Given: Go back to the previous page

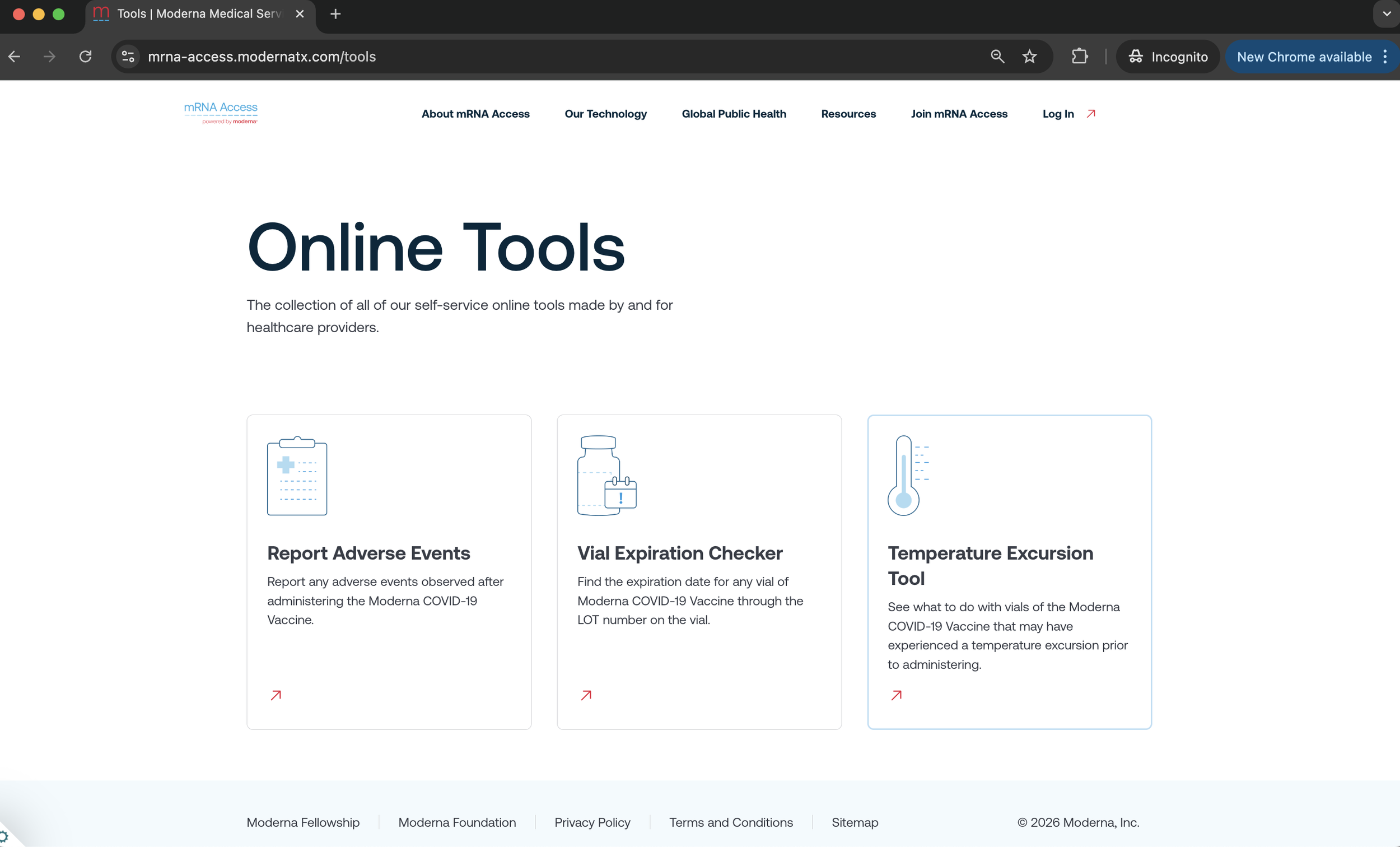Looking at the screenshot, I should point(15,57).
